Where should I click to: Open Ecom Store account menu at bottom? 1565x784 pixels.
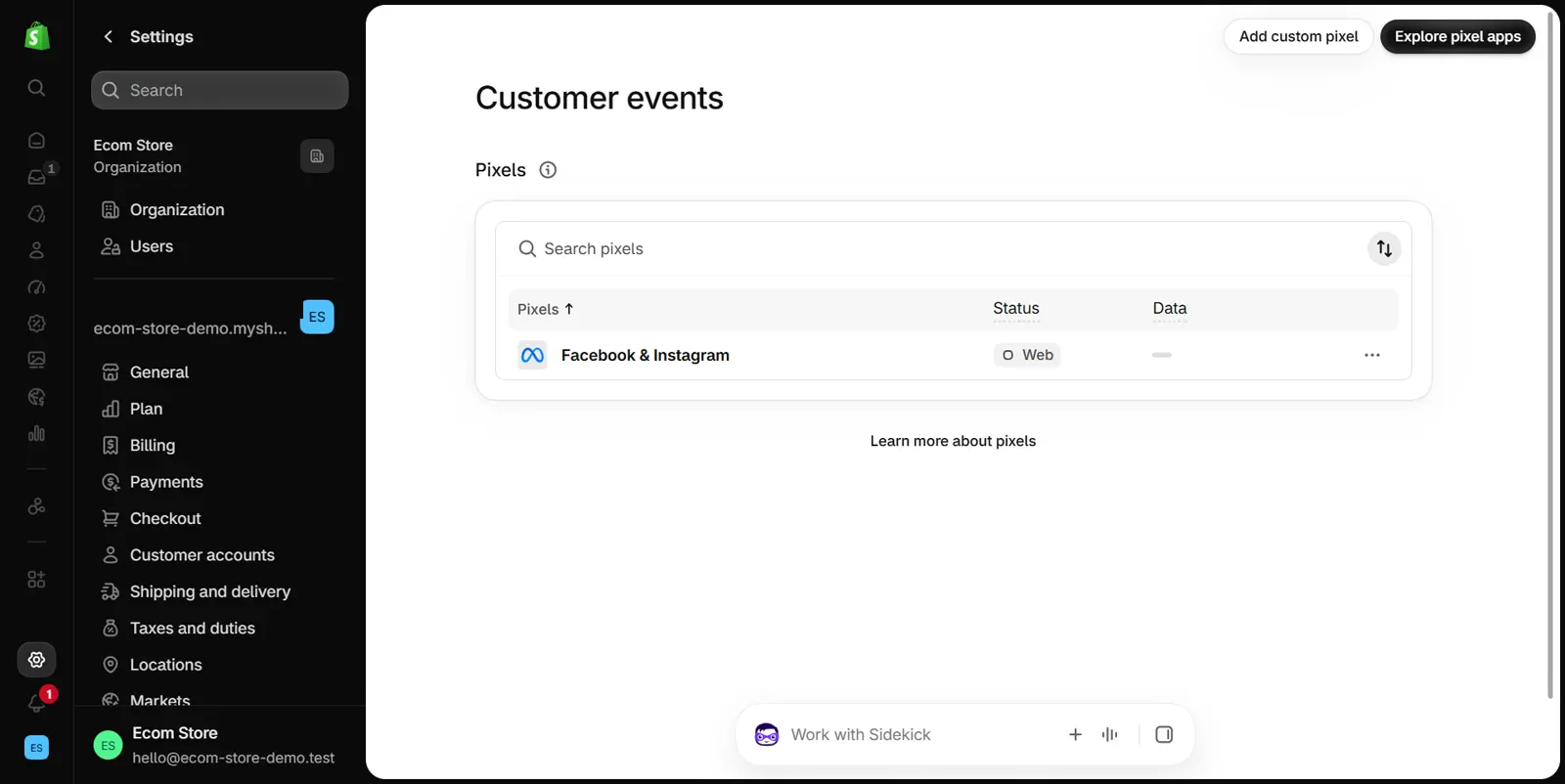coord(219,745)
